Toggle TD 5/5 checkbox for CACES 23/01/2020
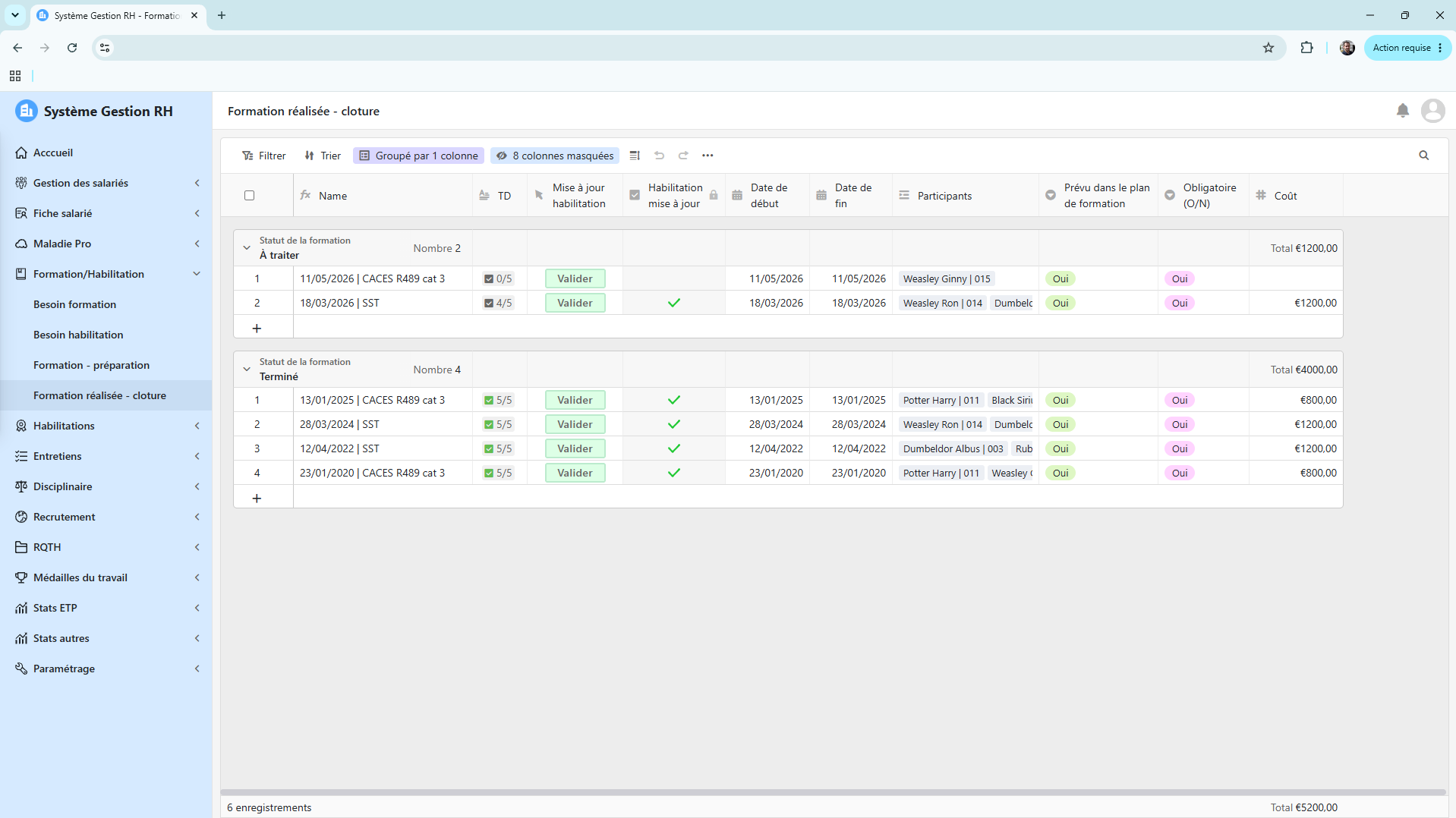 [489, 473]
